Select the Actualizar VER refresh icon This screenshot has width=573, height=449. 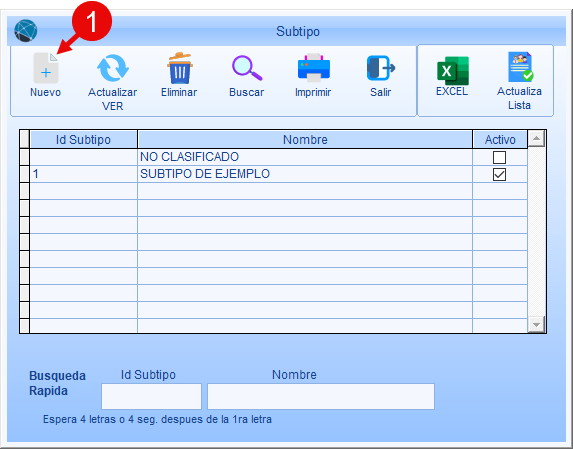[x=113, y=68]
